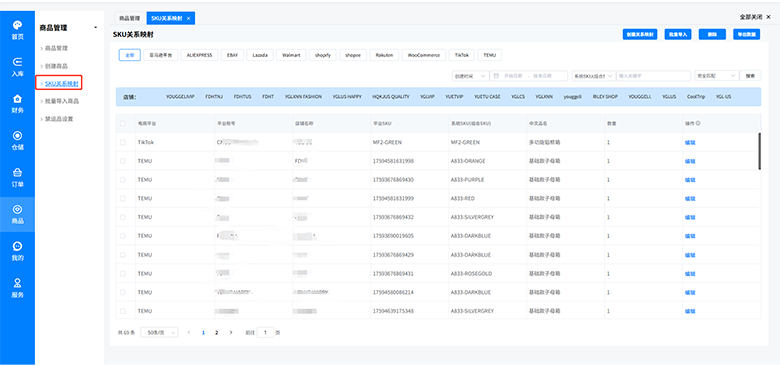The height and width of the screenshot is (366, 780).
Task: Click the 开始日期 start date field
Action: tap(514, 76)
